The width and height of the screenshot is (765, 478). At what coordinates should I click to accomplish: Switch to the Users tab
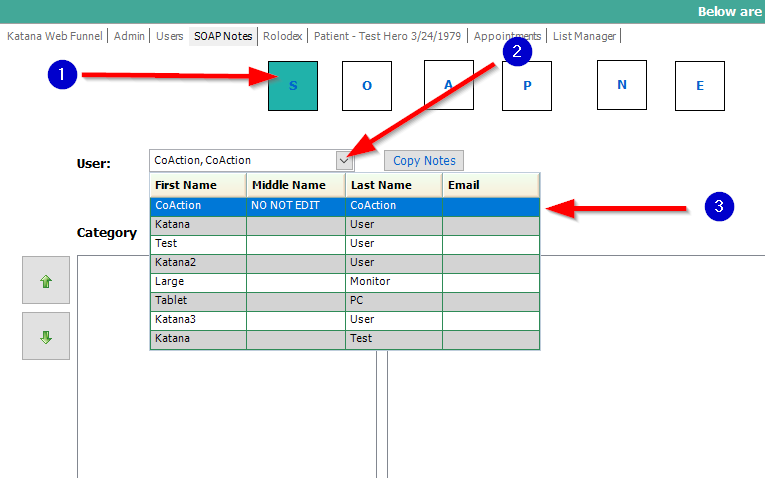pos(169,36)
